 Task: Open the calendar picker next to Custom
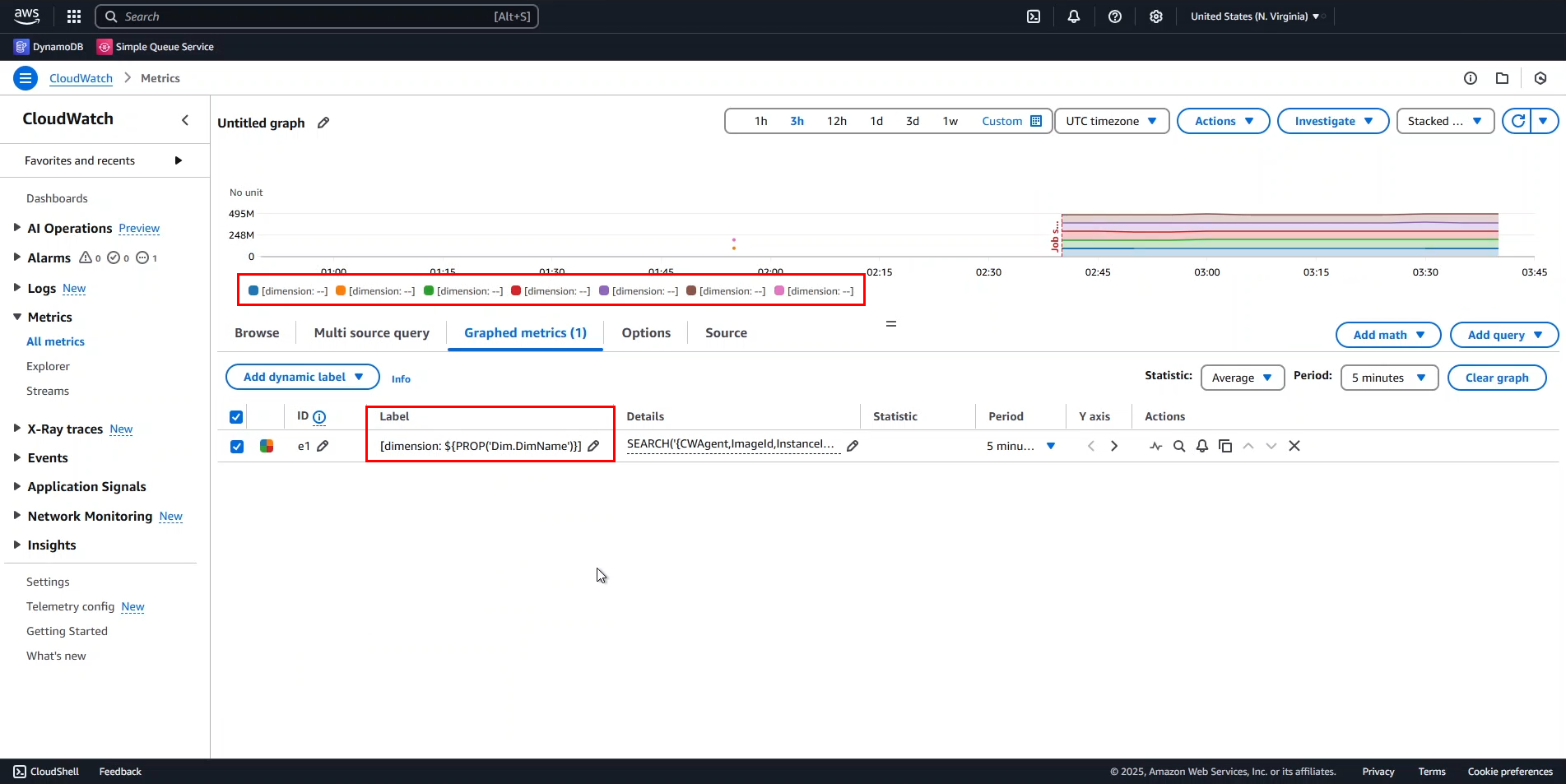point(1035,120)
